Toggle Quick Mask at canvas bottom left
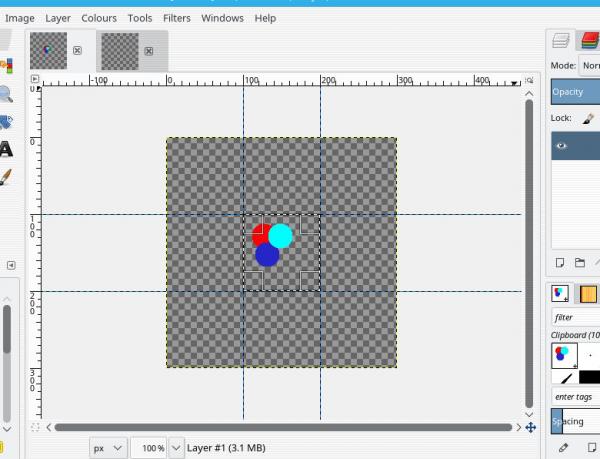 tap(35, 427)
